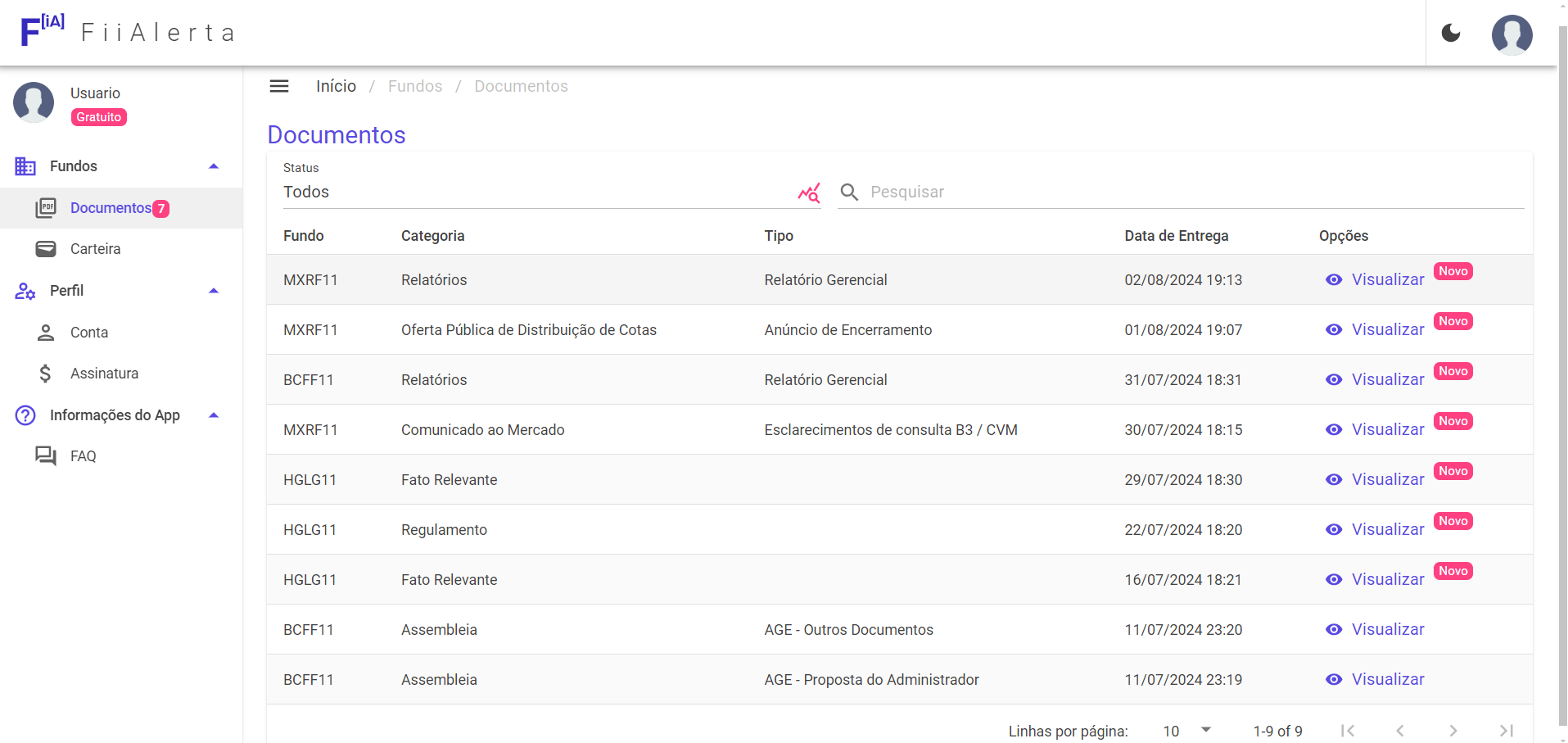This screenshot has height=743, width=1568.
Task: Open Carteira in the sidebar
Action: click(x=95, y=249)
